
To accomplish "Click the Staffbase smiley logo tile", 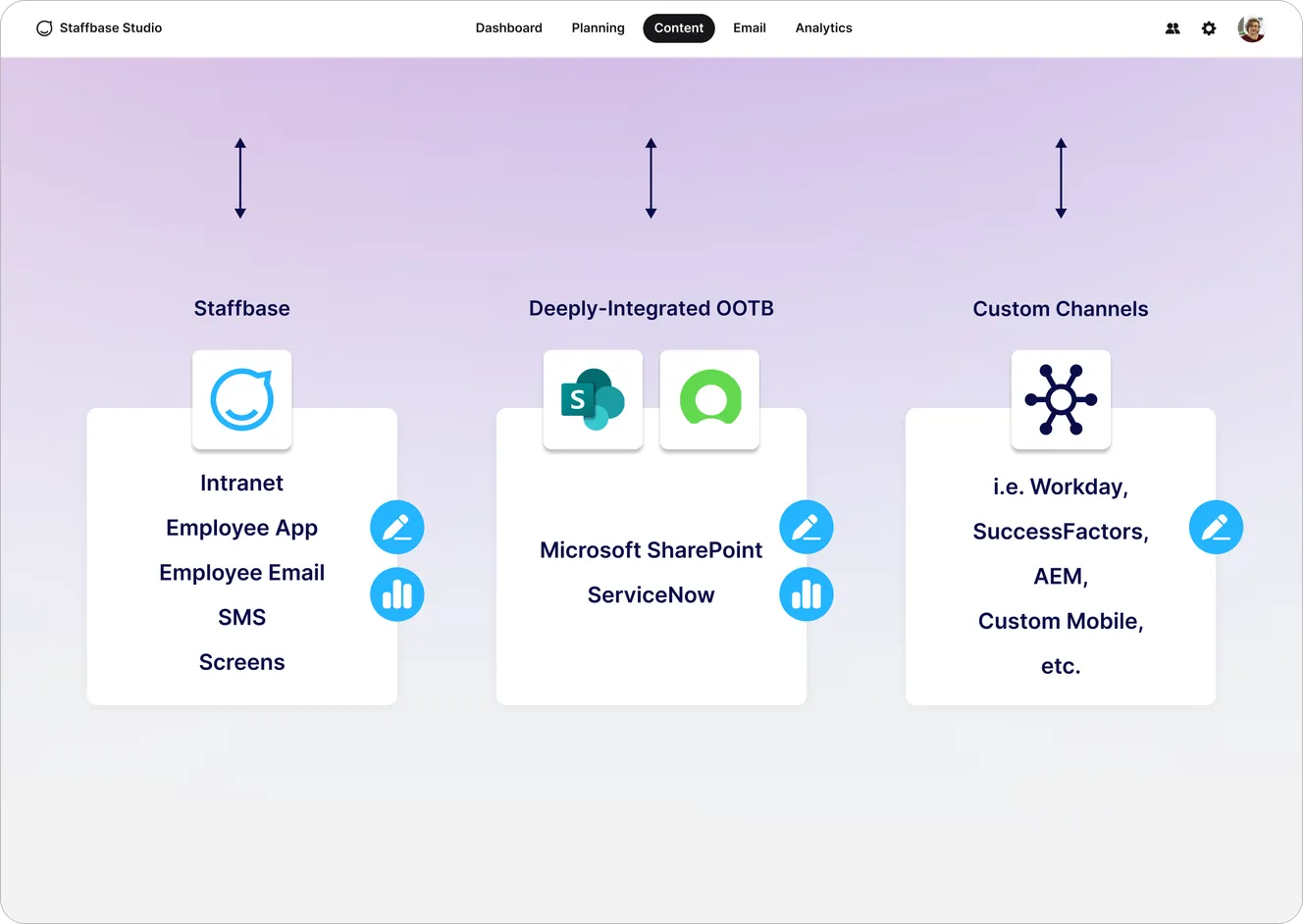I will pos(242,400).
